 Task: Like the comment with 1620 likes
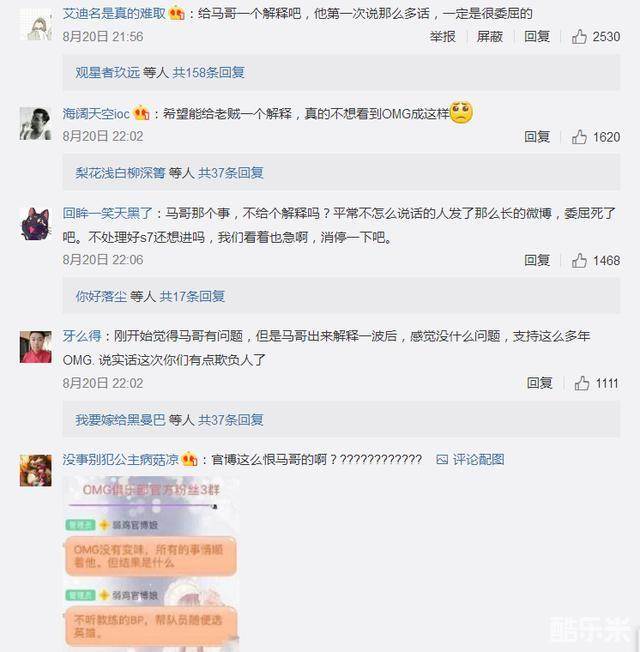596,137
